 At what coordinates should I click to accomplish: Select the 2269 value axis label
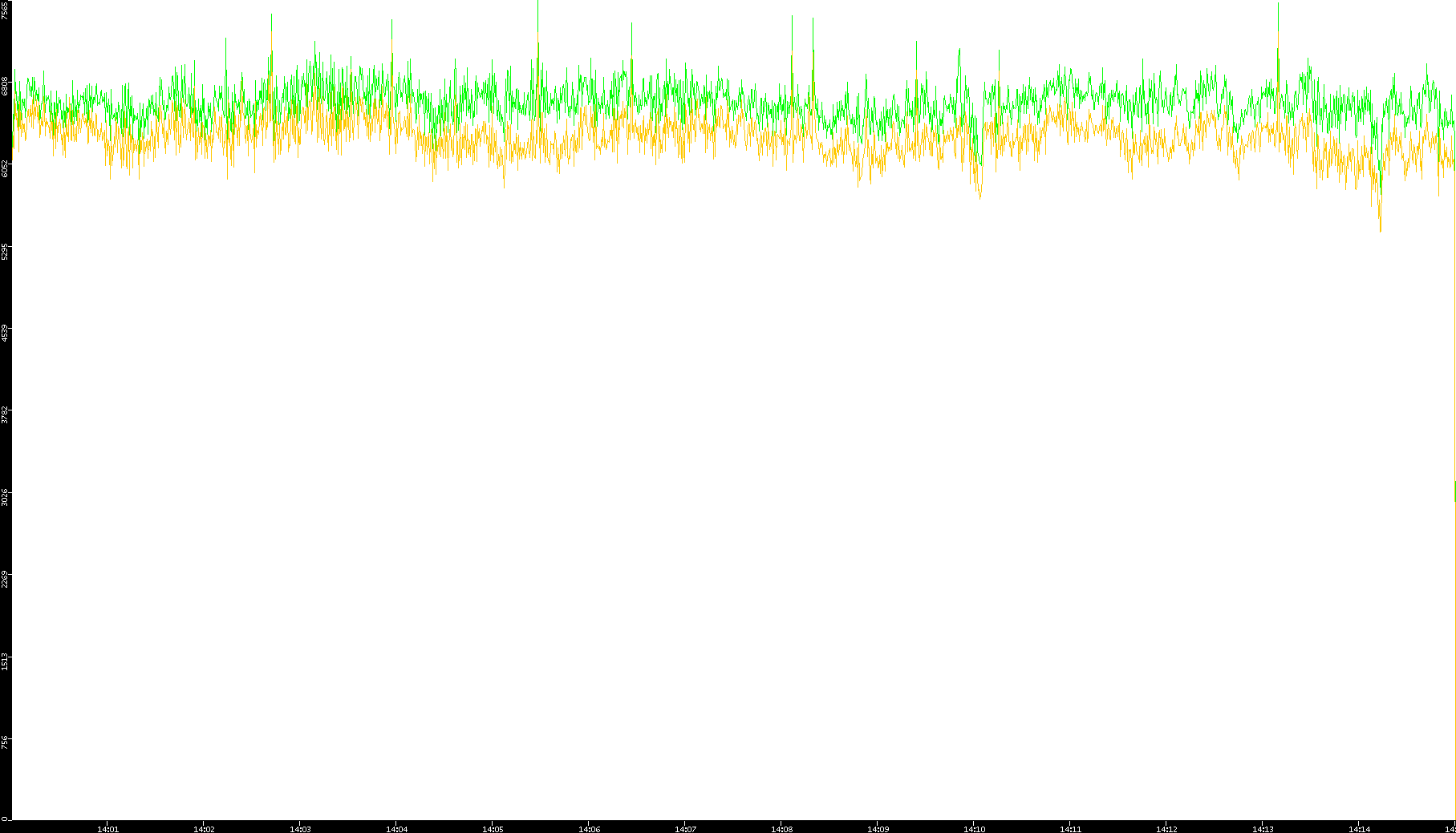pos(6,580)
